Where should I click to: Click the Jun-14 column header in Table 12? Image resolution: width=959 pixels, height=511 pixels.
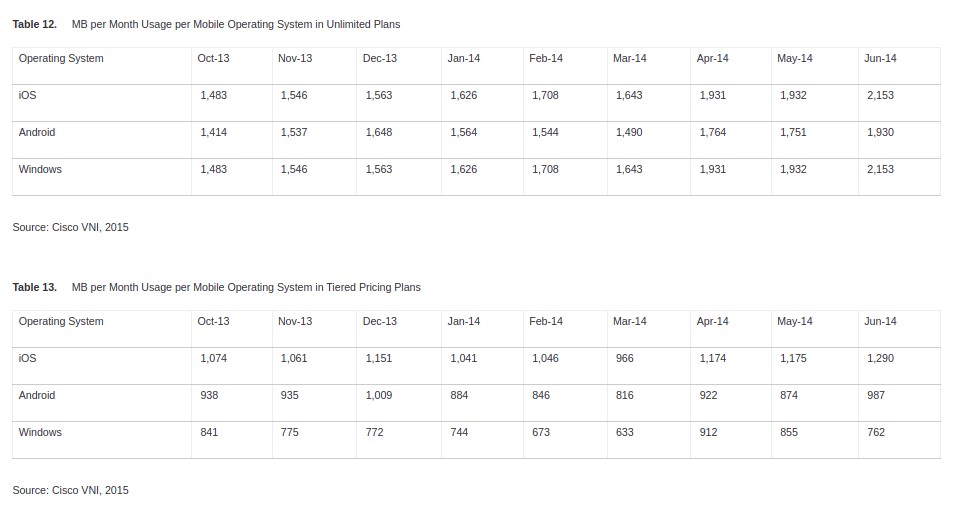pyautogui.click(x=880, y=58)
